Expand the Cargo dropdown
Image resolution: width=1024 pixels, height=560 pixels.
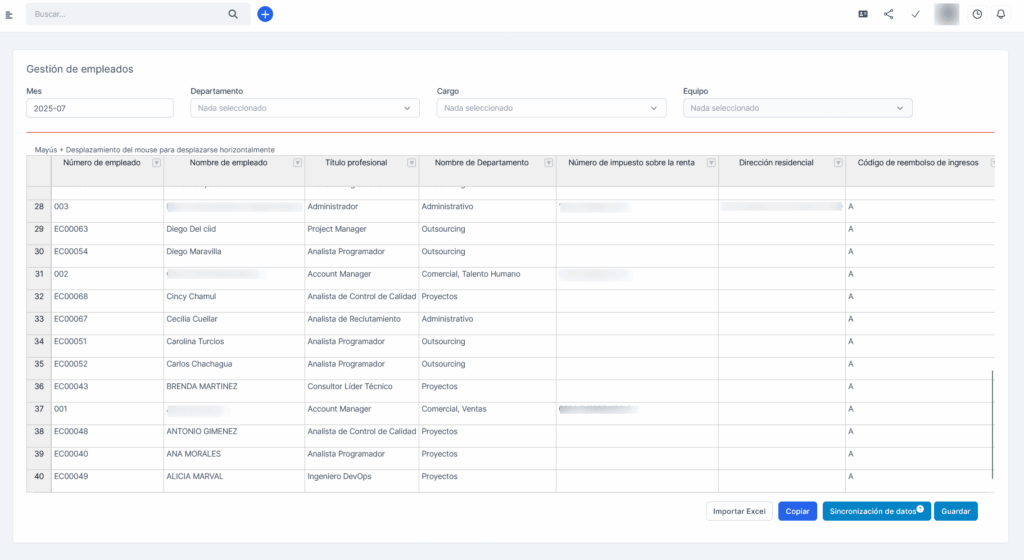[551, 108]
